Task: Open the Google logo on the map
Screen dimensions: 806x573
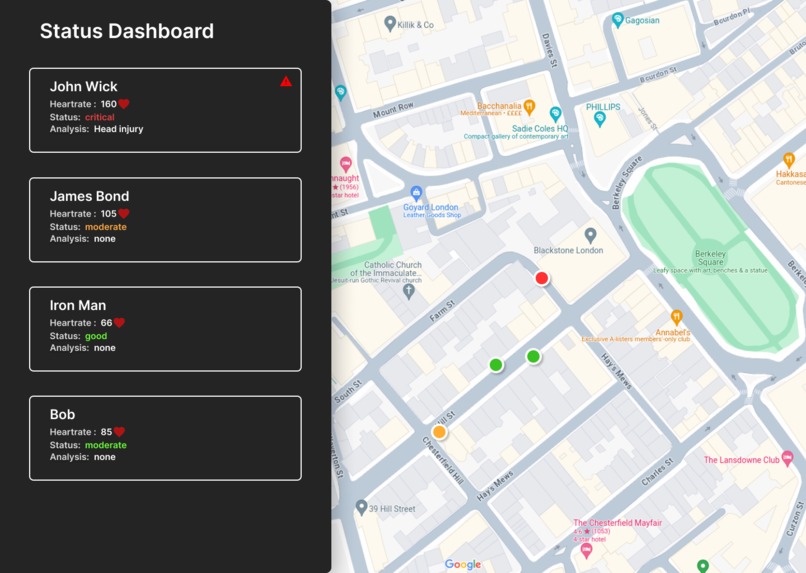Action: [x=463, y=564]
